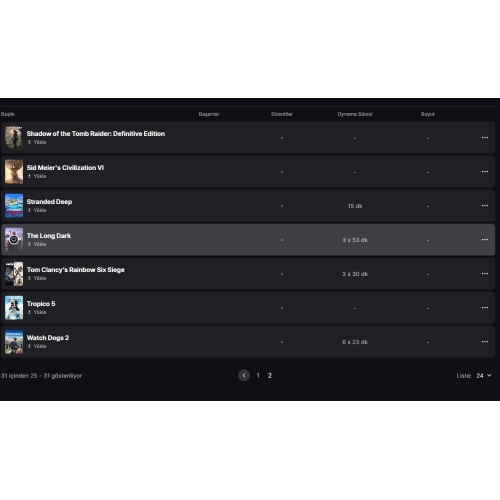Select page 2 in pagination

tap(270, 376)
